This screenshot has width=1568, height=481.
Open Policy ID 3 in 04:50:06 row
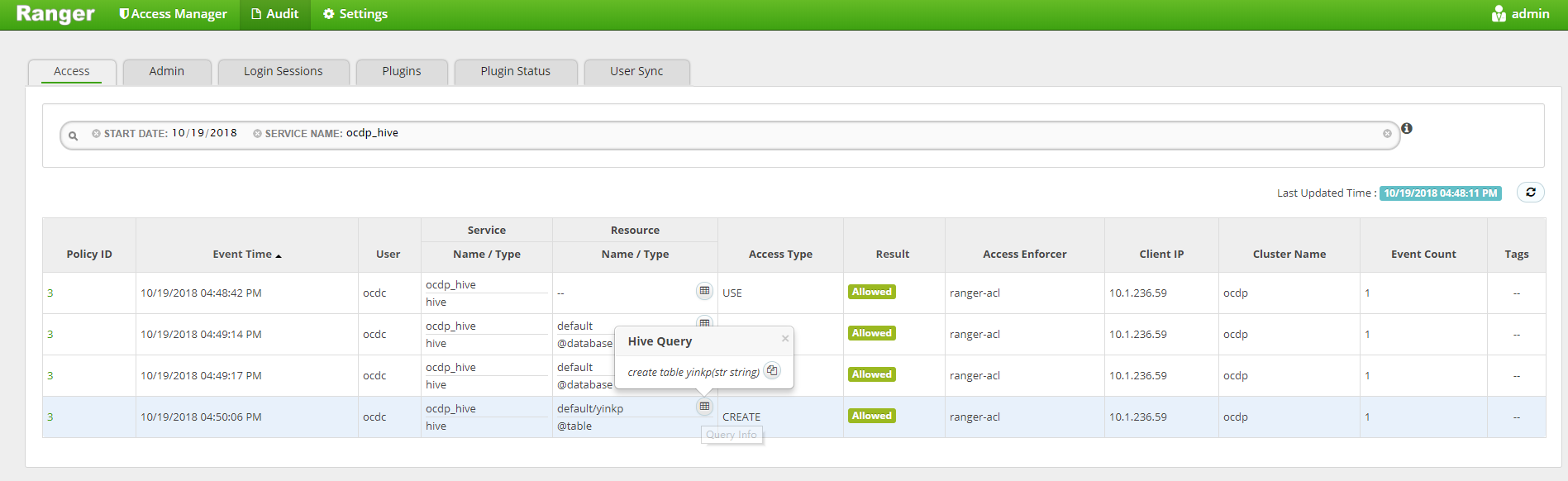pos(50,417)
